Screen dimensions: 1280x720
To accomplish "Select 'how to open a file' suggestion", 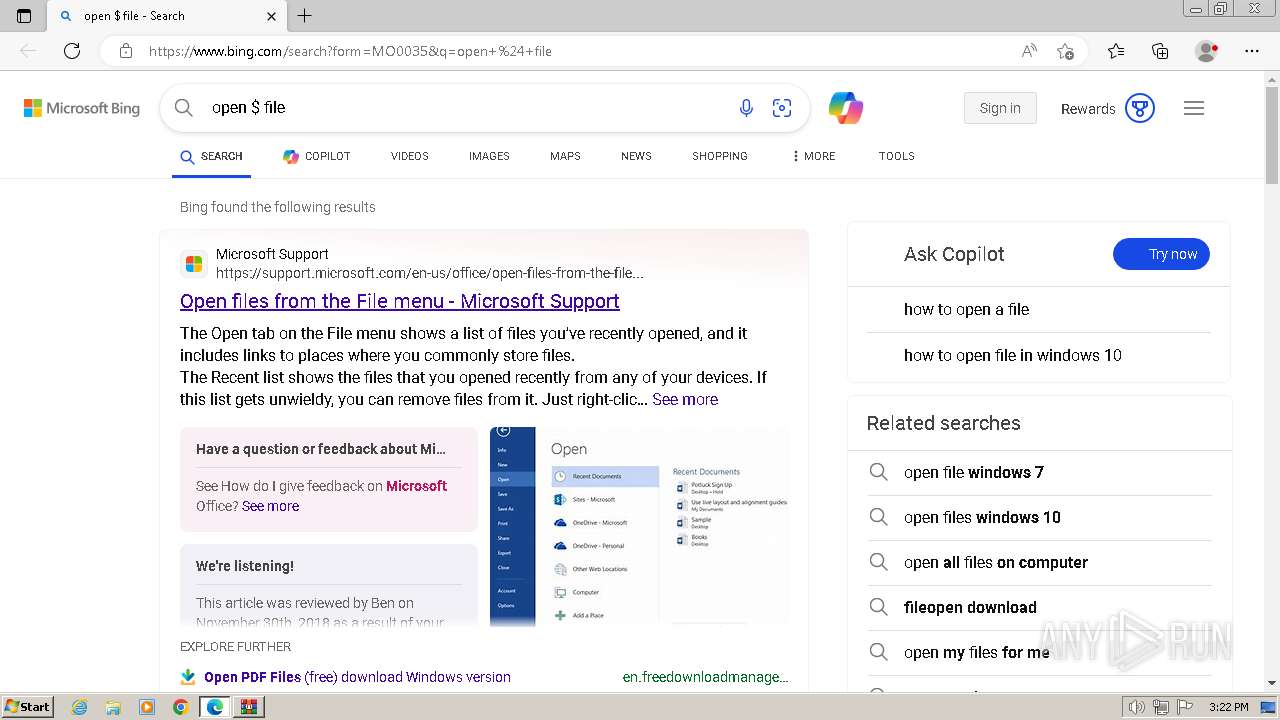I will coord(967,309).
